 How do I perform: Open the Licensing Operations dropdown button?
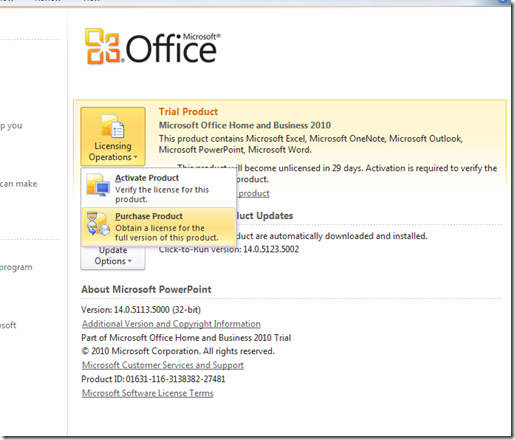coord(113,136)
